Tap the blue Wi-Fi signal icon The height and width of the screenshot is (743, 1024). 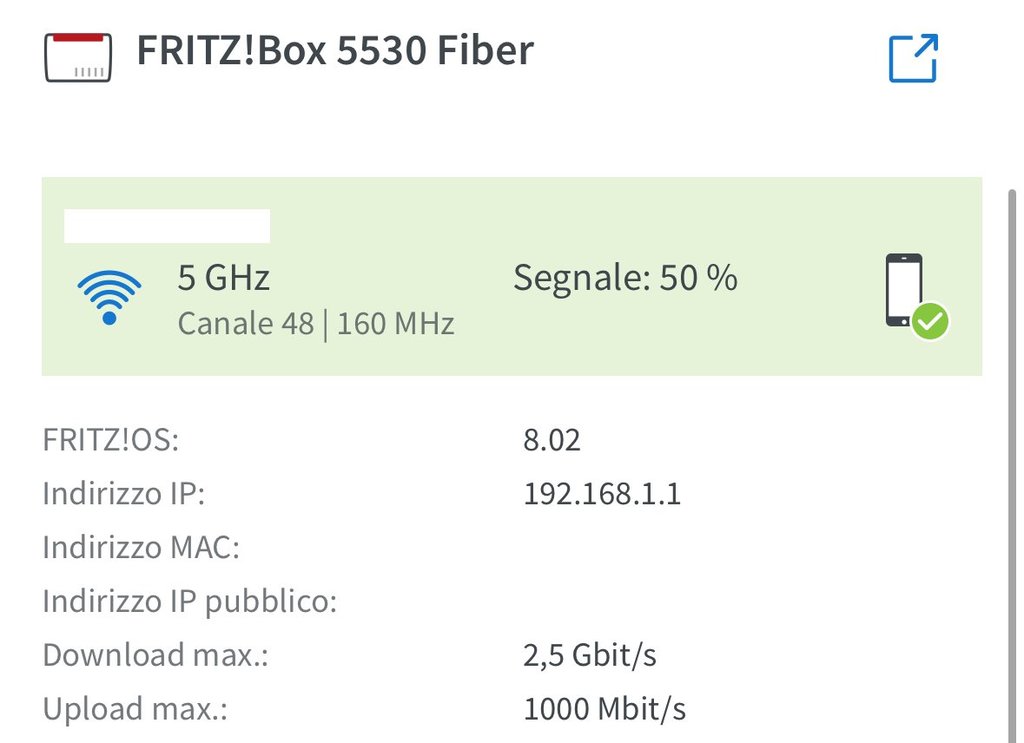click(109, 297)
